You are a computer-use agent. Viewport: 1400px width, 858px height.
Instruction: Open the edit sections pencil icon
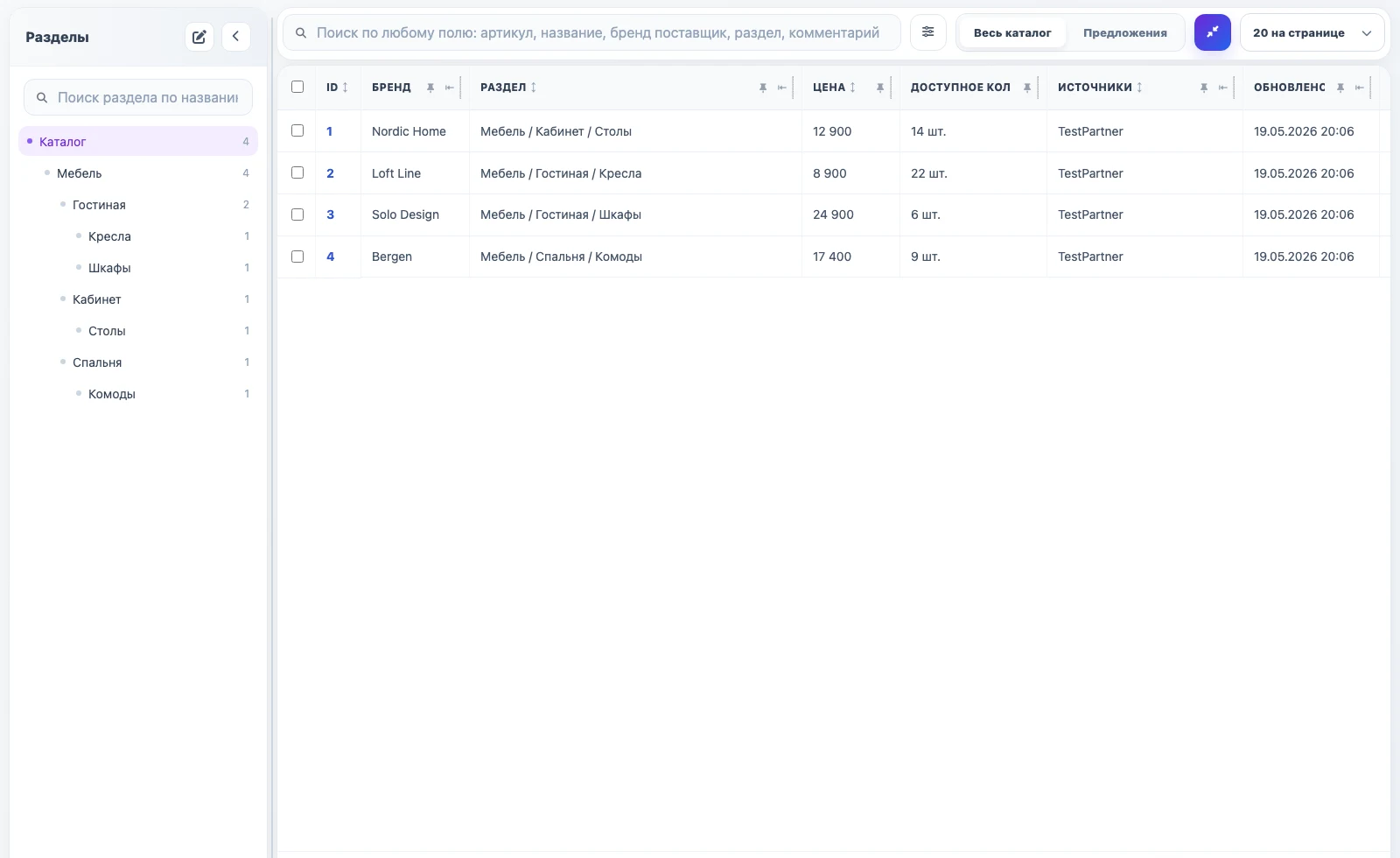click(x=199, y=37)
